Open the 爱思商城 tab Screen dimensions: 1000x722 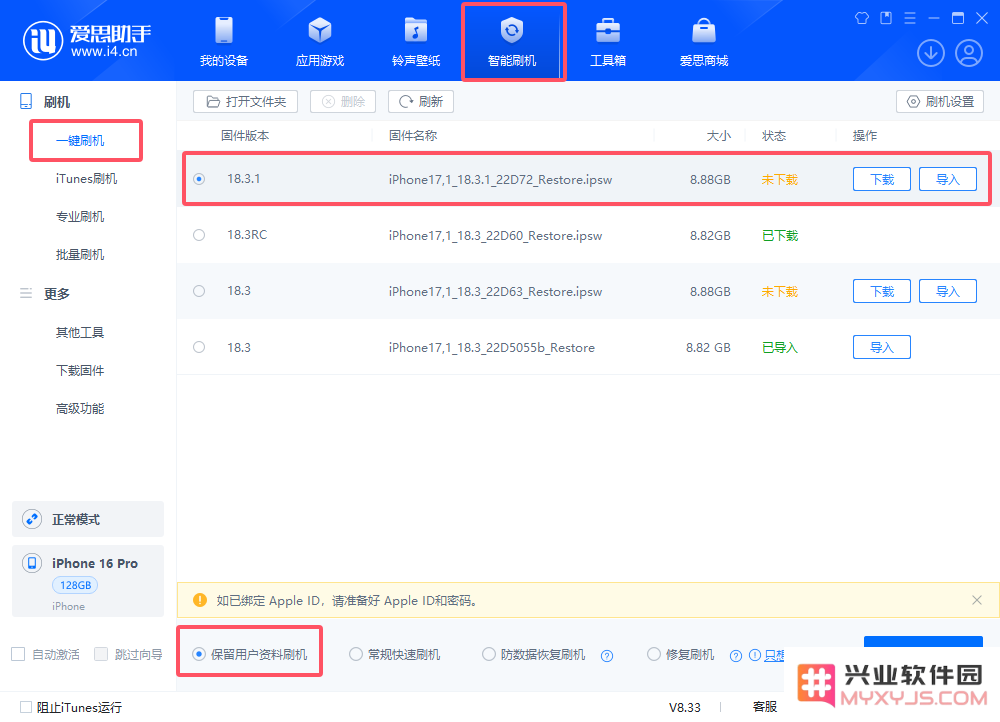tap(703, 41)
